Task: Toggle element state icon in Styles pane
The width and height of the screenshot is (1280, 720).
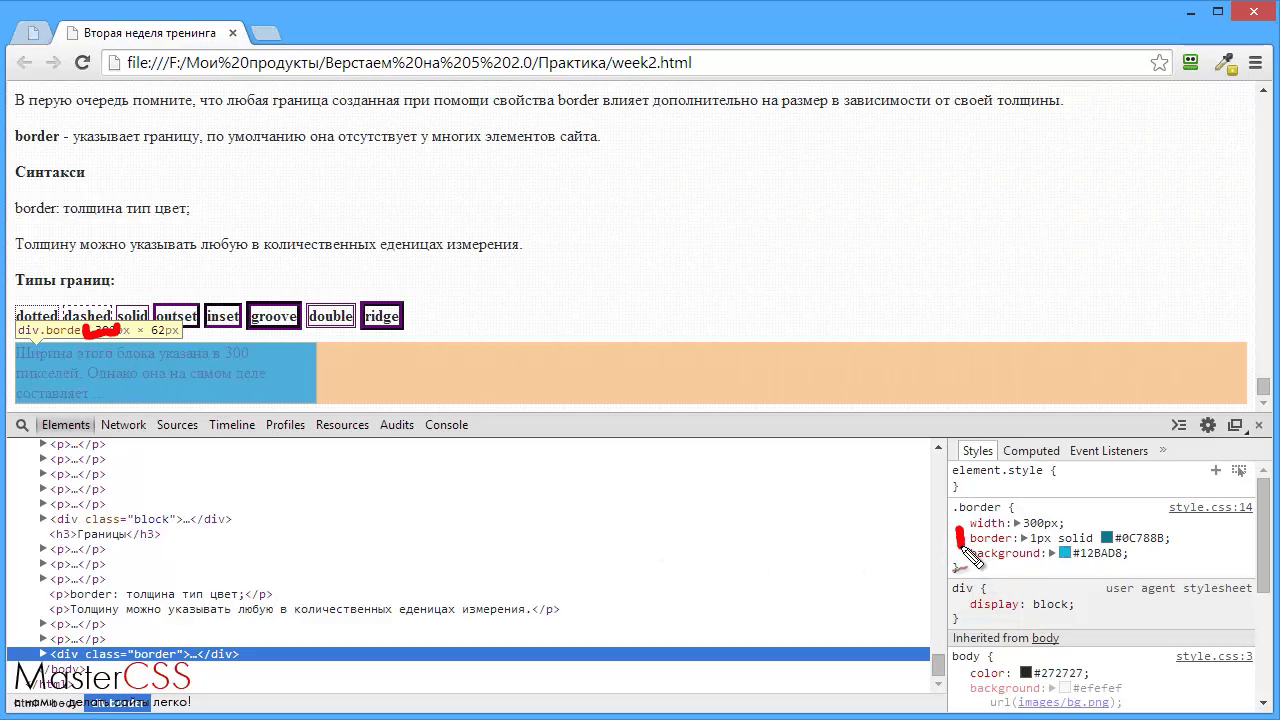Action: click(1239, 470)
